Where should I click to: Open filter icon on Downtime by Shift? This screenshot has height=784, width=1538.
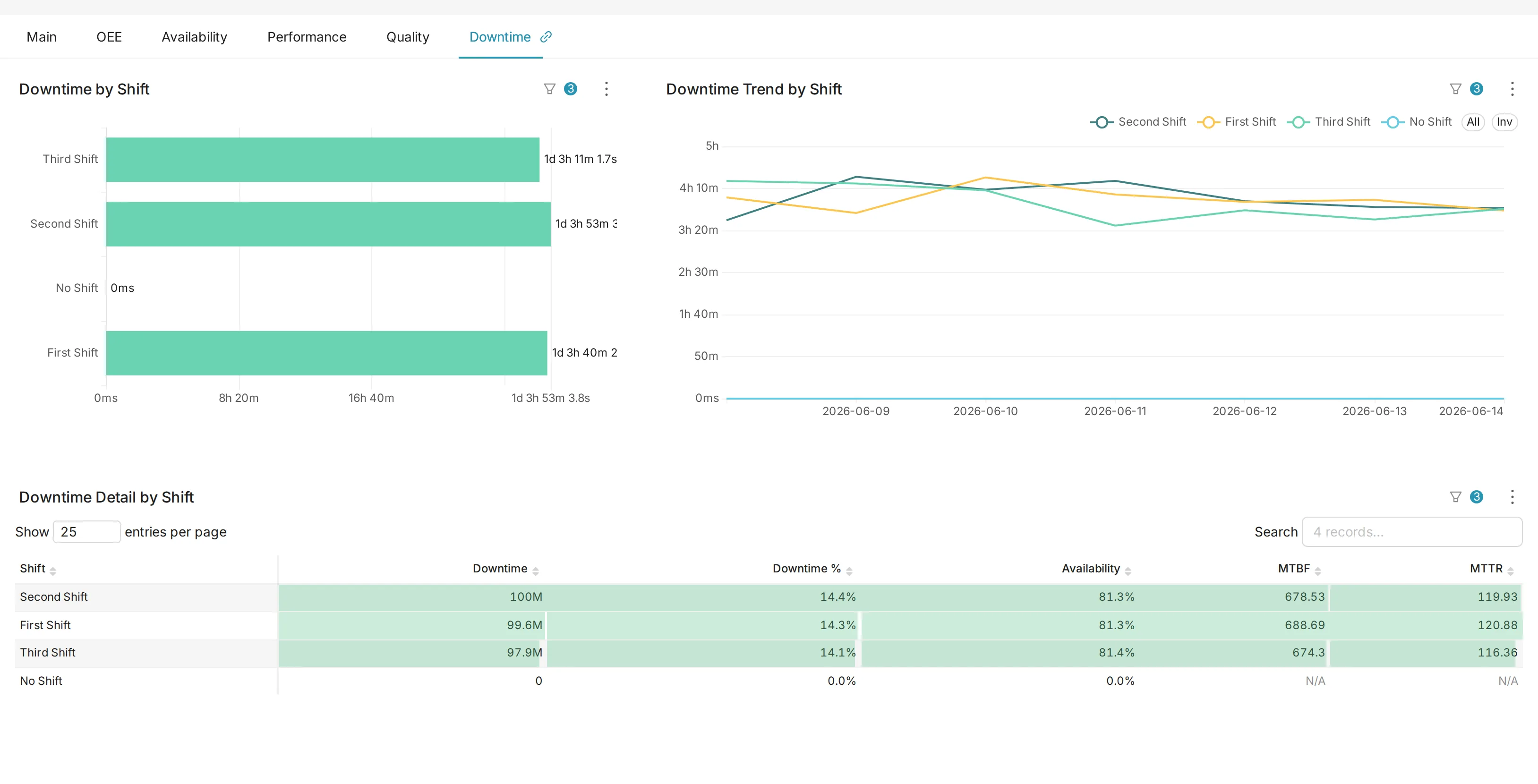[x=549, y=89]
